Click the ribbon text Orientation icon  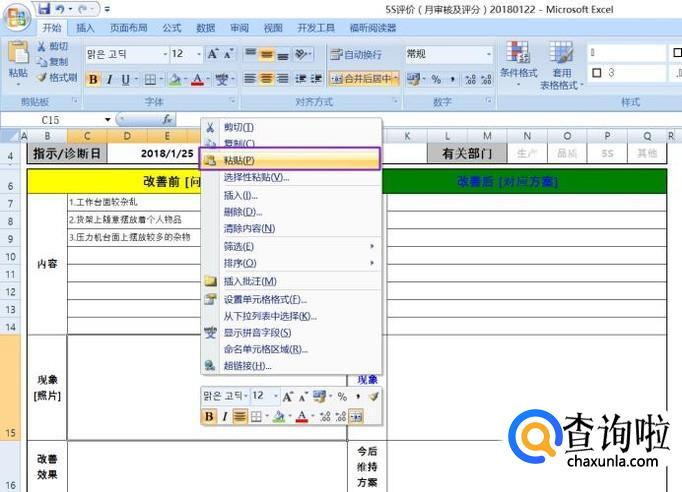pos(301,54)
